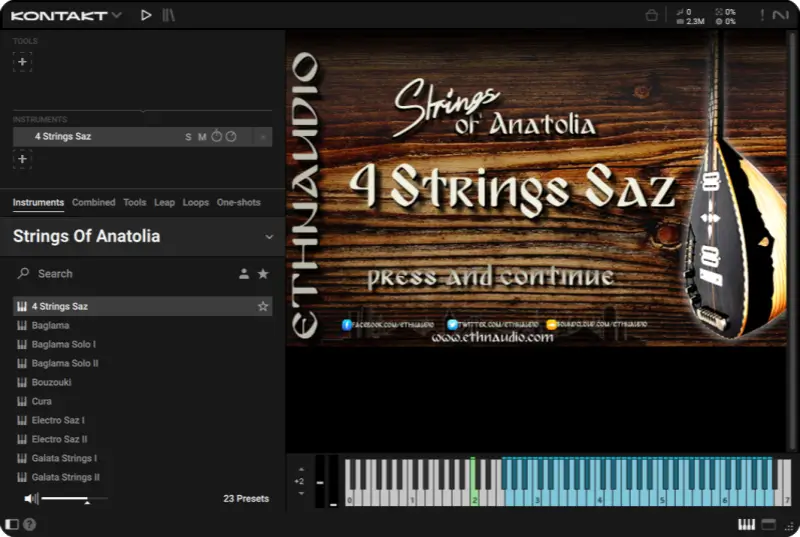Show favorites using the star filter
800x537 pixels.
pyautogui.click(x=263, y=274)
